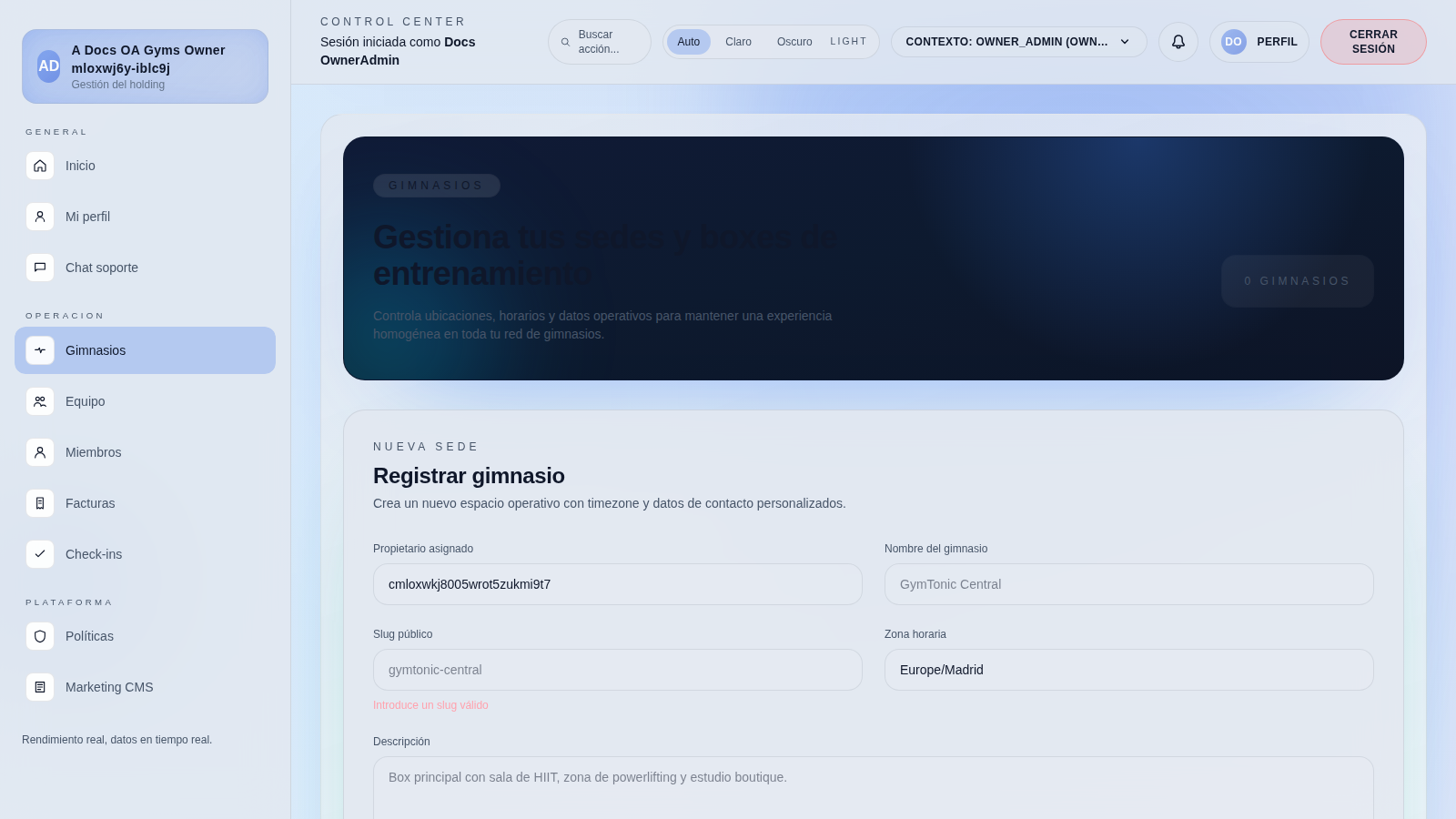Click the Nombre del gimnasio input field
The width and height of the screenshot is (1456, 819).
[1128, 584]
